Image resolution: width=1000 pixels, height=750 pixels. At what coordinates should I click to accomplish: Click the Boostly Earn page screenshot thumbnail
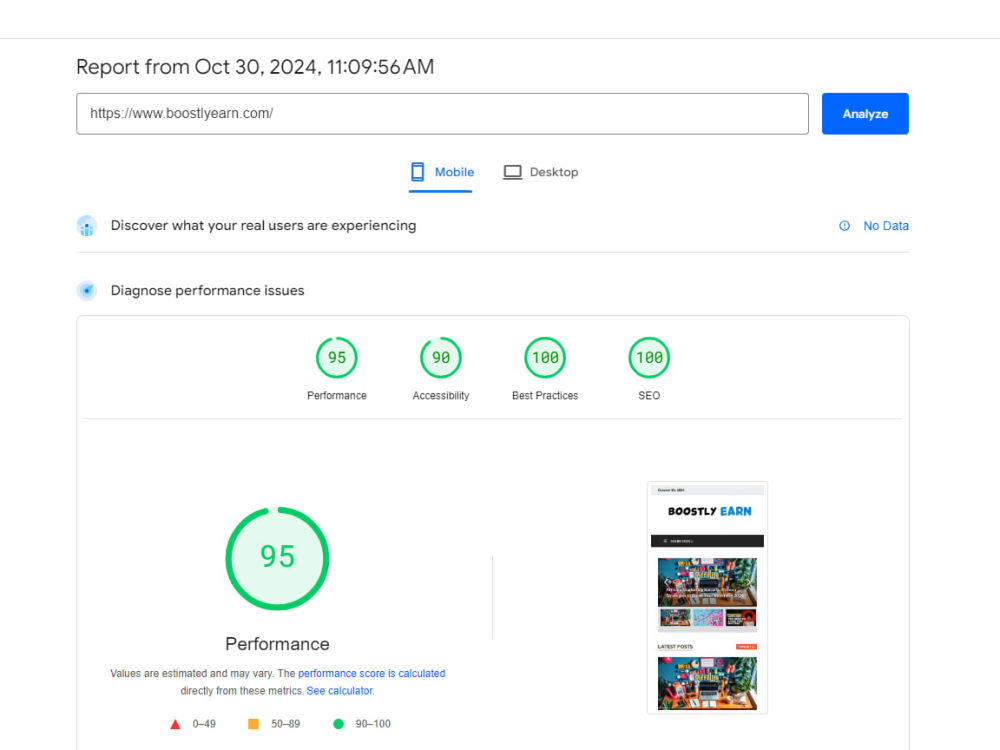tap(707, 598)
